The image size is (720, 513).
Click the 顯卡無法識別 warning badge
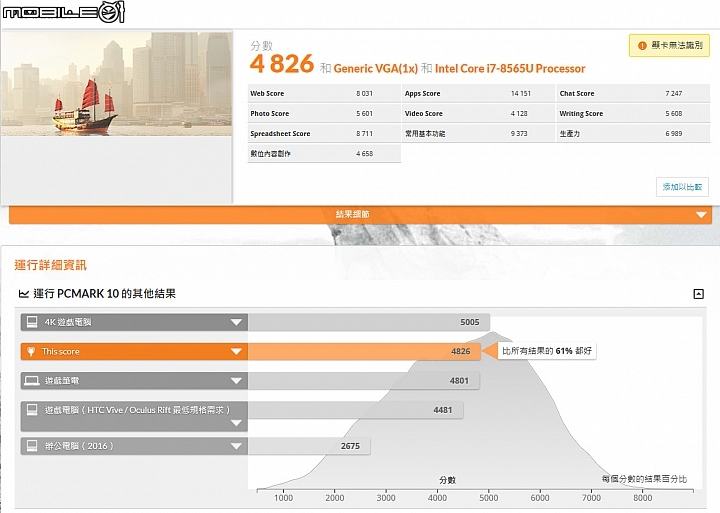669,45
